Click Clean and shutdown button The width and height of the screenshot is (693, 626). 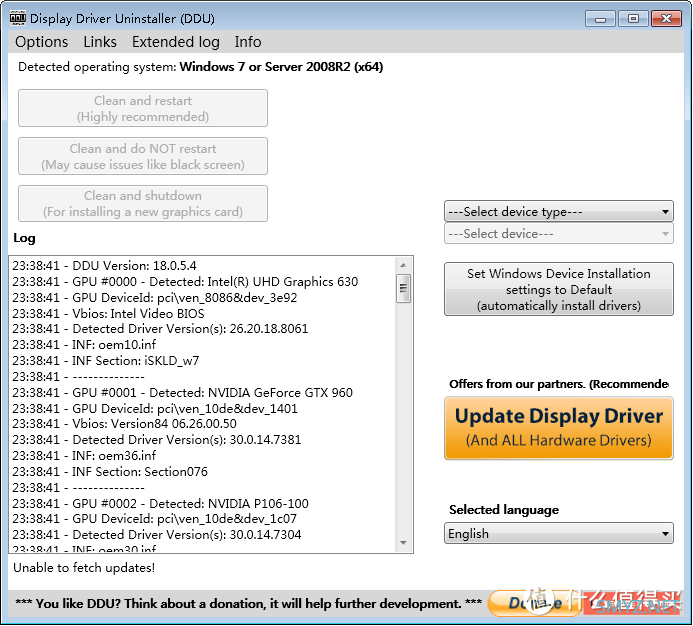tap(143, 203)
